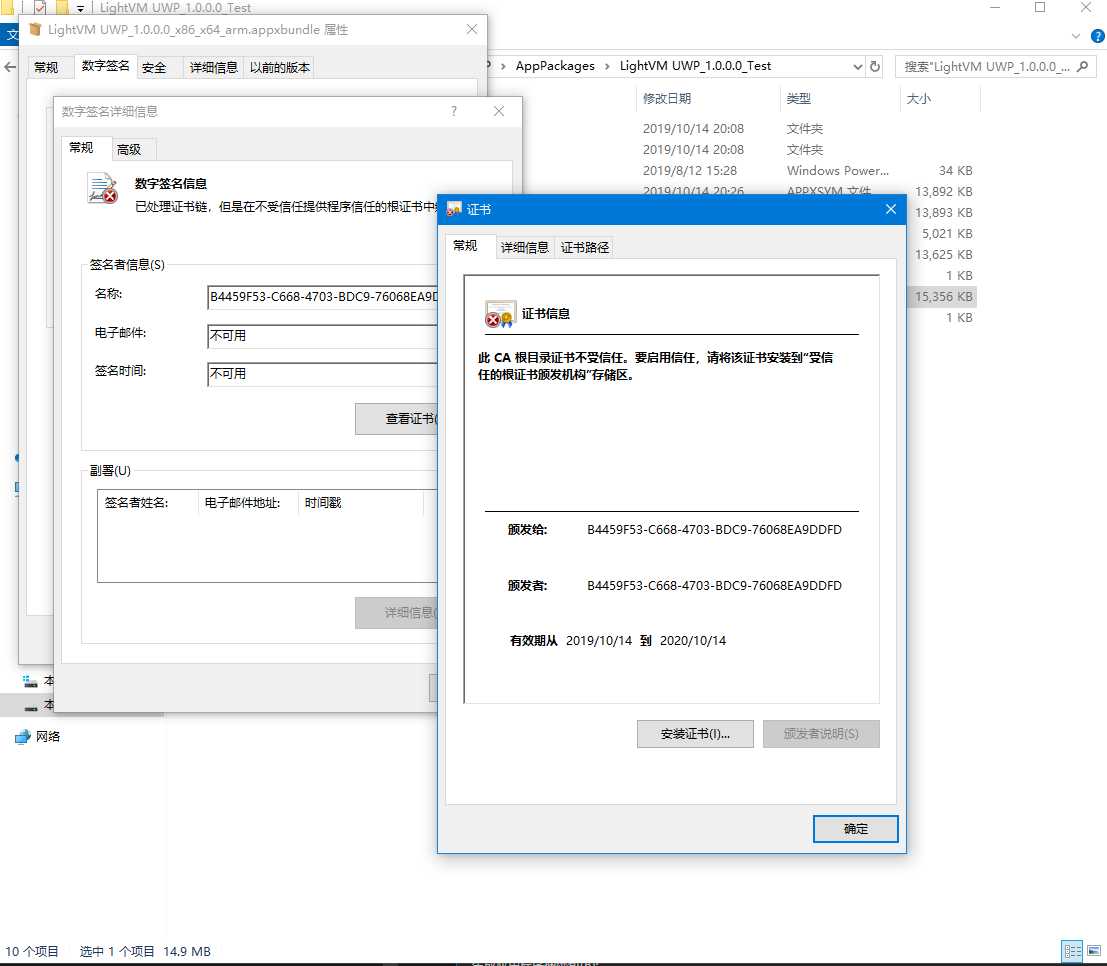Click the back arrow in Explorer

click(10, 67)
